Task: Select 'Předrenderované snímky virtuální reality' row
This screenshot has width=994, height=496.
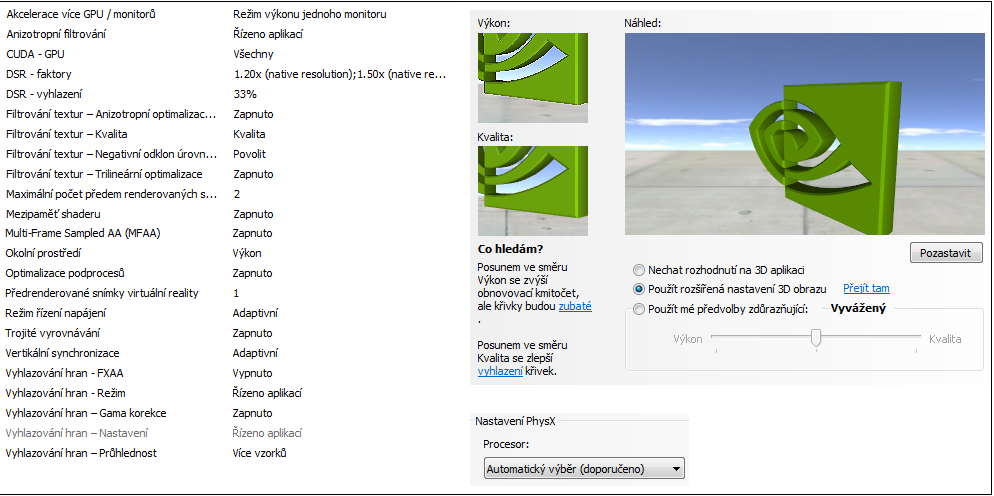Action: [228, 293]
